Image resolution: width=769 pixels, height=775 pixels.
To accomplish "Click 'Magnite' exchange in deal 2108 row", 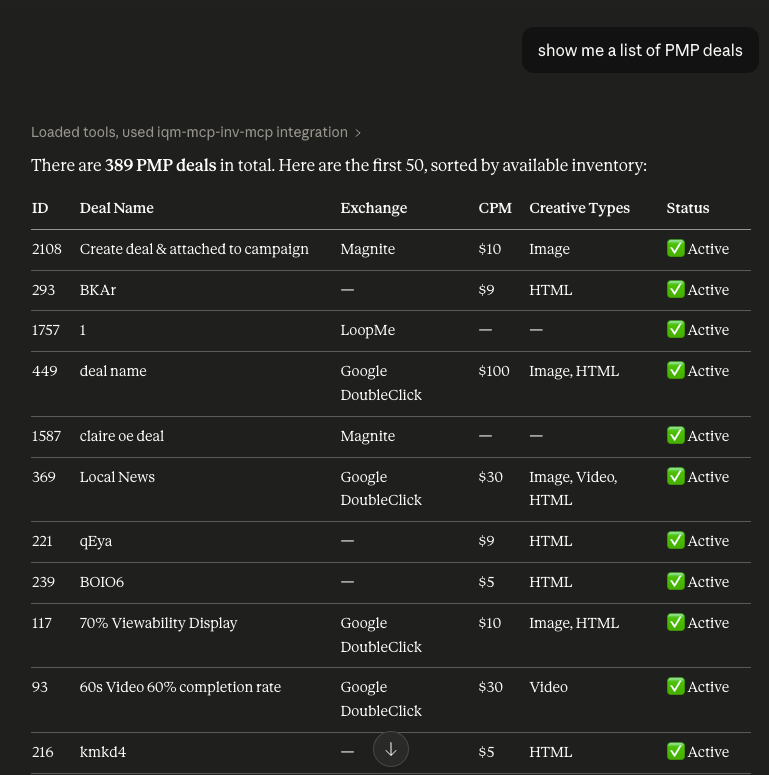I will [368, 249].
